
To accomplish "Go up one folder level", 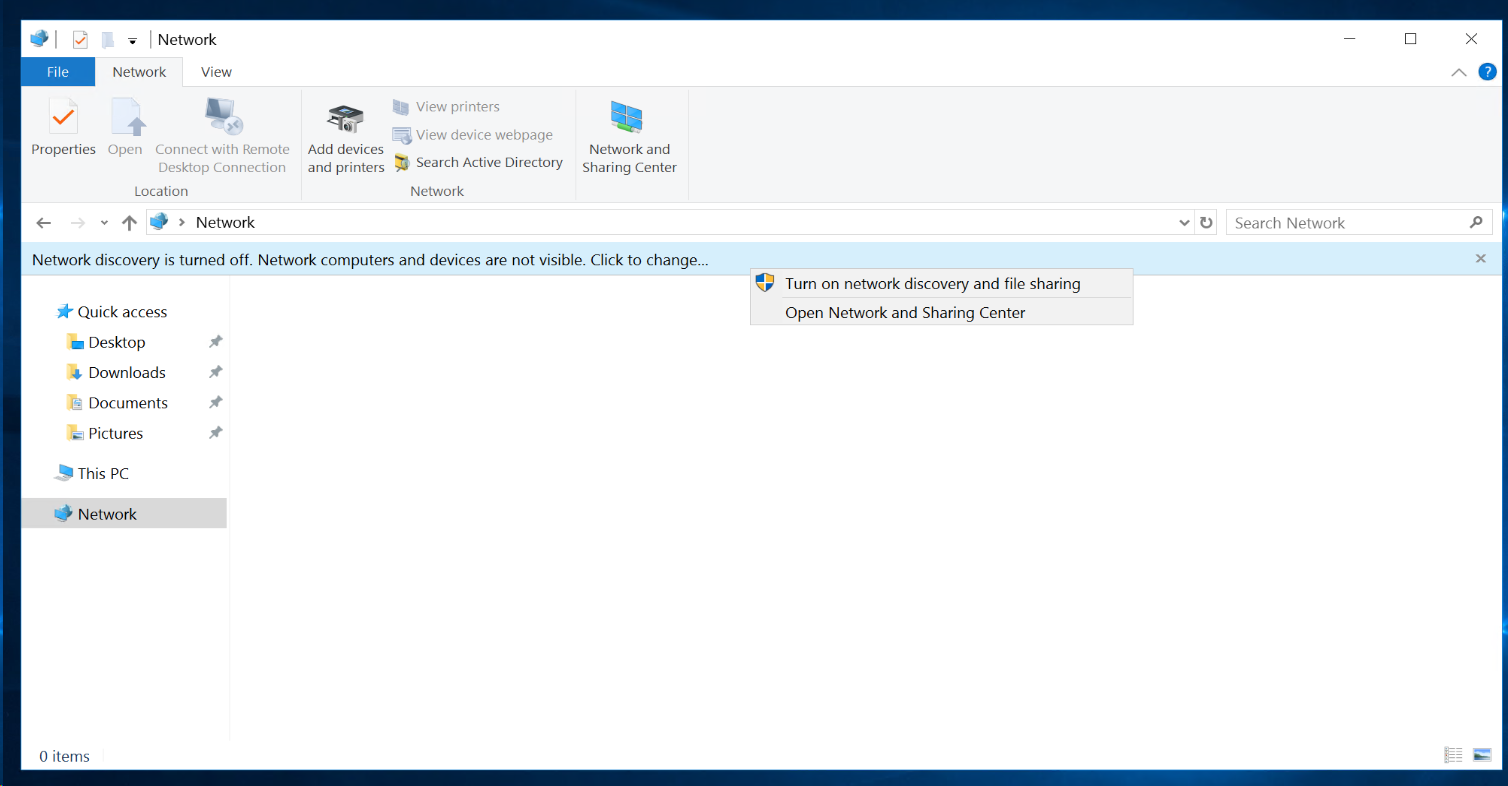I will point(129,223).
